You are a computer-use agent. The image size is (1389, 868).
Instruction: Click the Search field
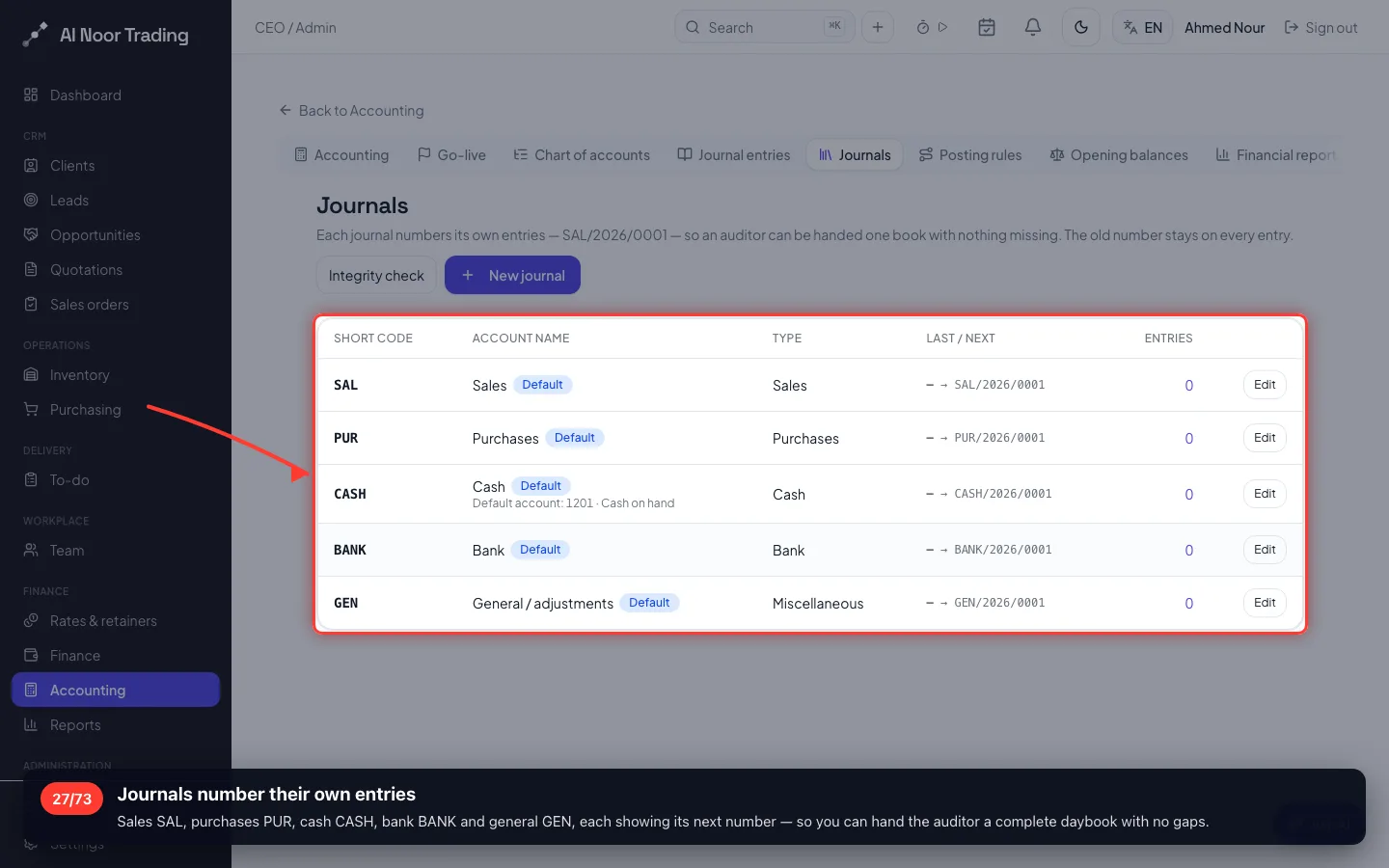tap(765, 27)
